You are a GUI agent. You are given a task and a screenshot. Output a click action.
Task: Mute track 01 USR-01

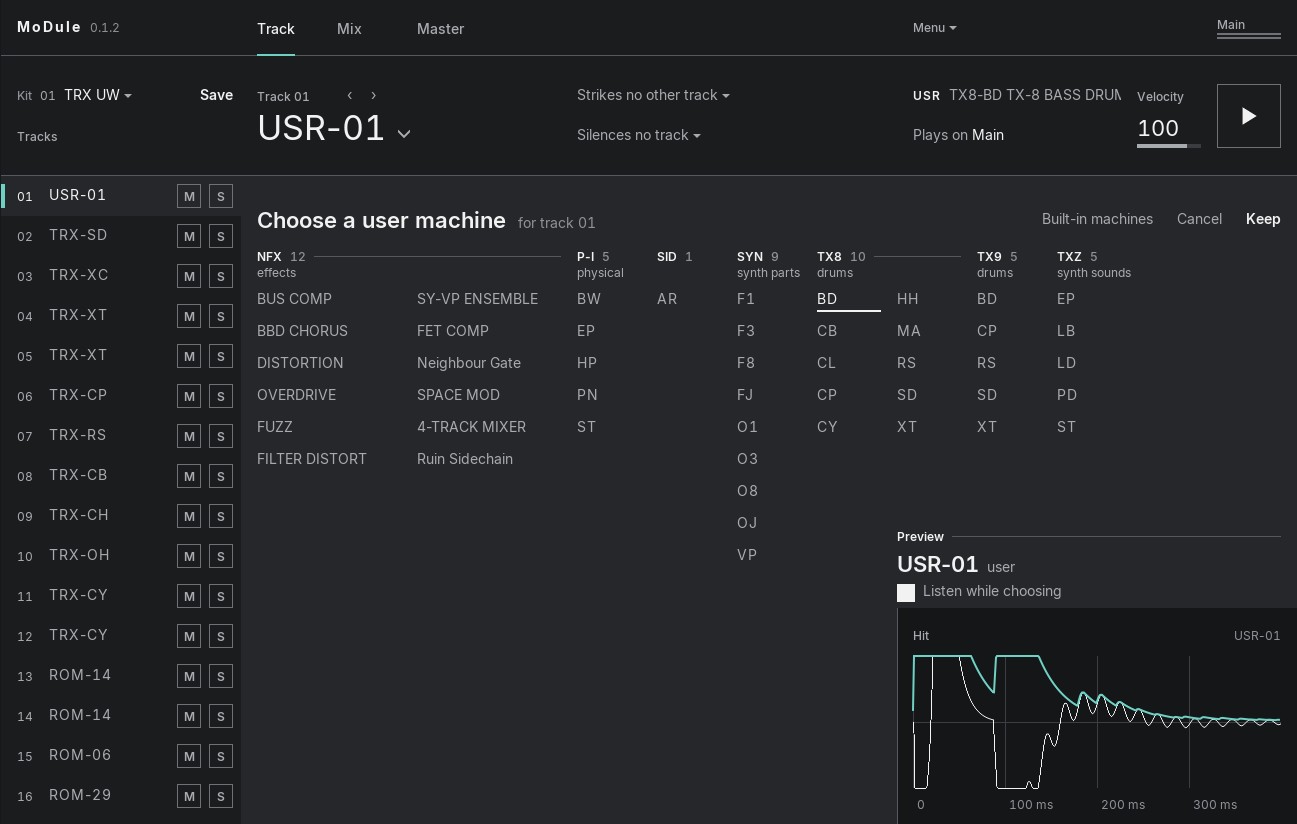(x=189, y=196)
